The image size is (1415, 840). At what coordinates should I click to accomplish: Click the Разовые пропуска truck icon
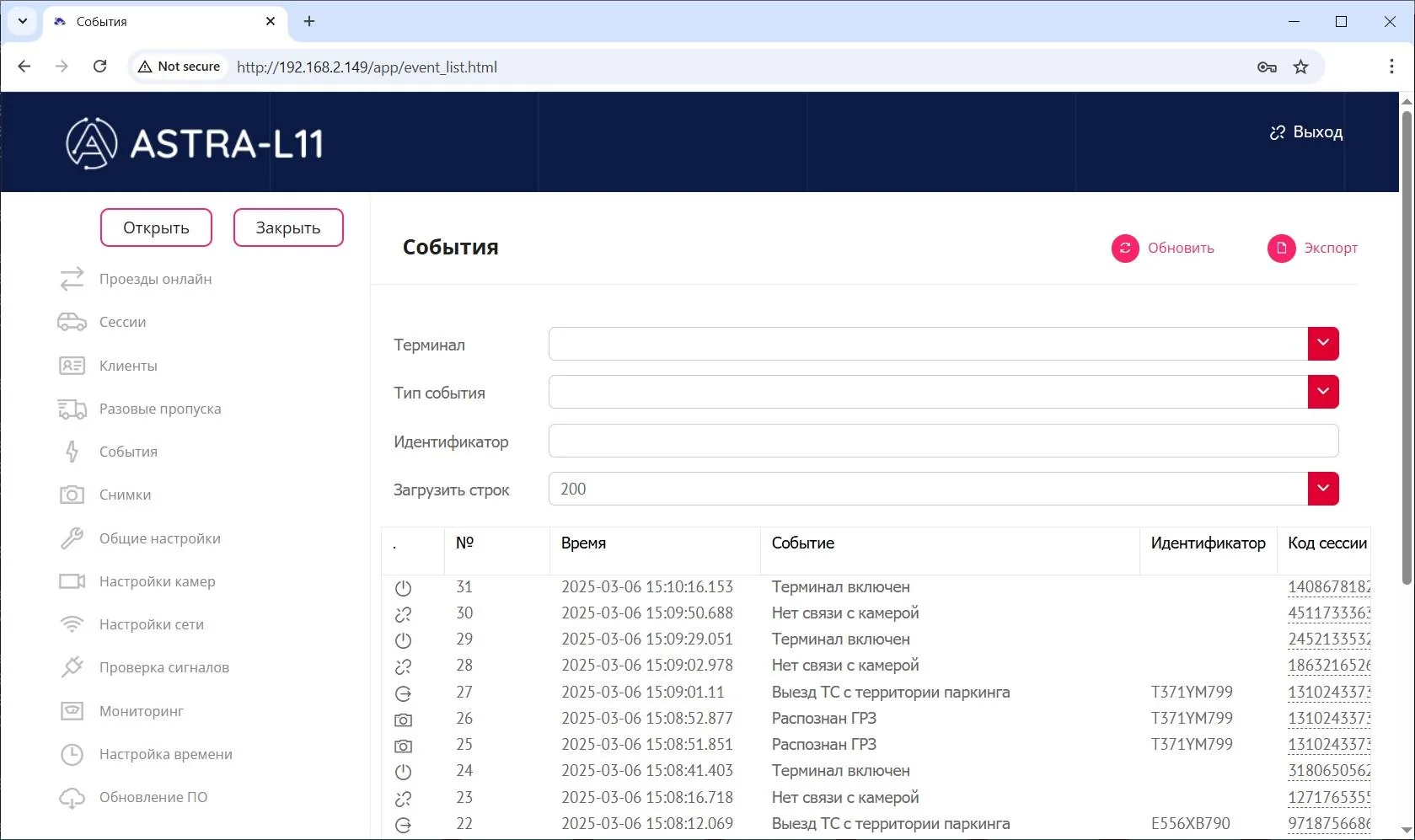coord(72,409)
